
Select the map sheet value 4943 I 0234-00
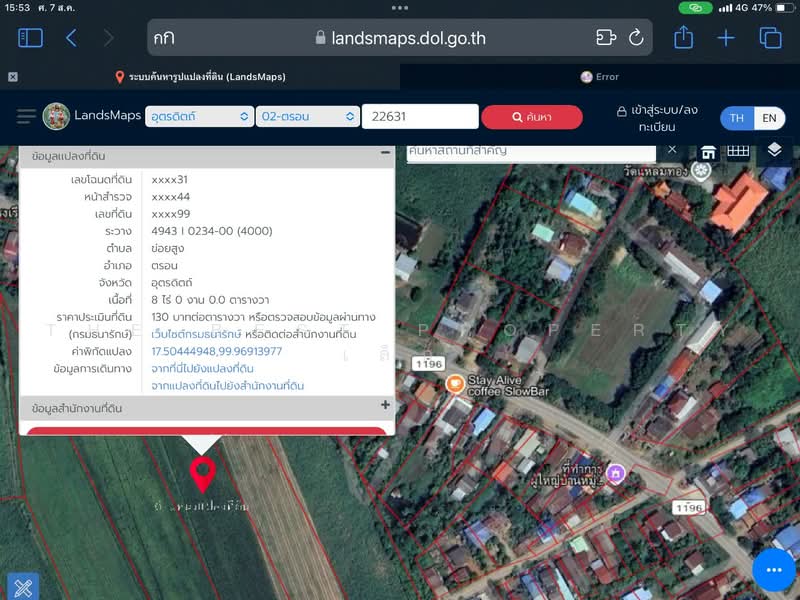pyautogui.click(x=212, y=231)
